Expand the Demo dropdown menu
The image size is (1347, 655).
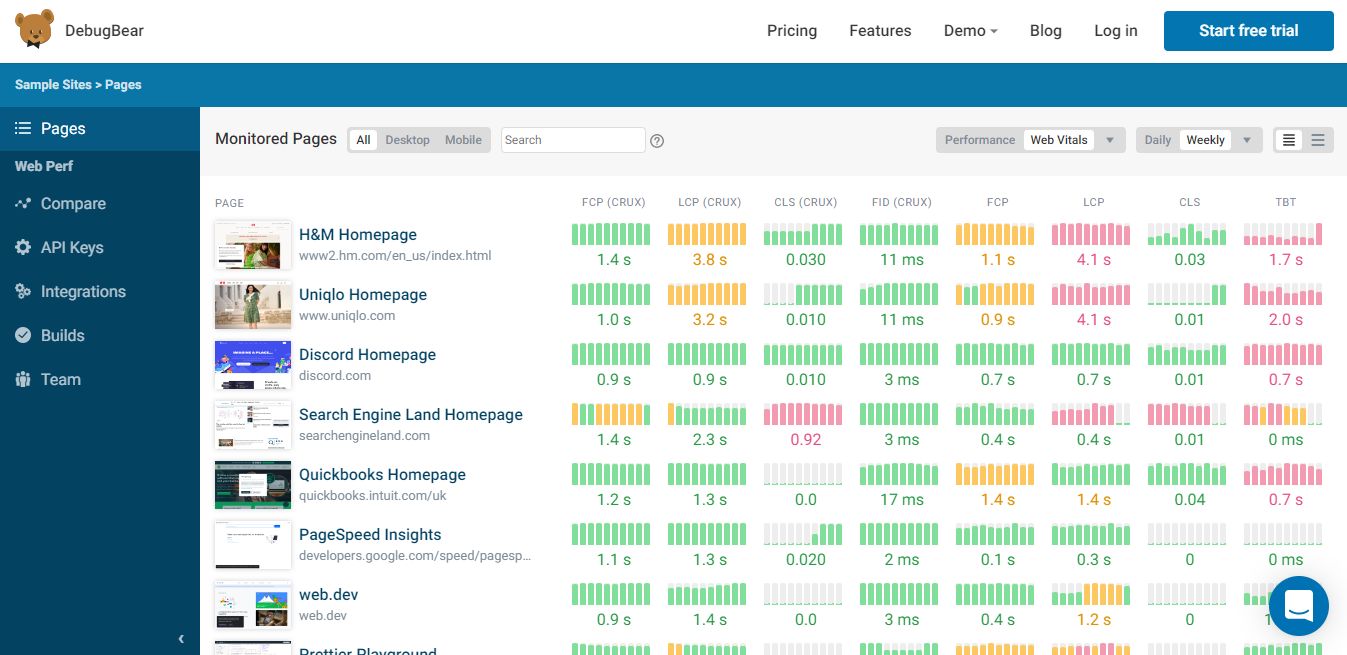pos(970,31)
